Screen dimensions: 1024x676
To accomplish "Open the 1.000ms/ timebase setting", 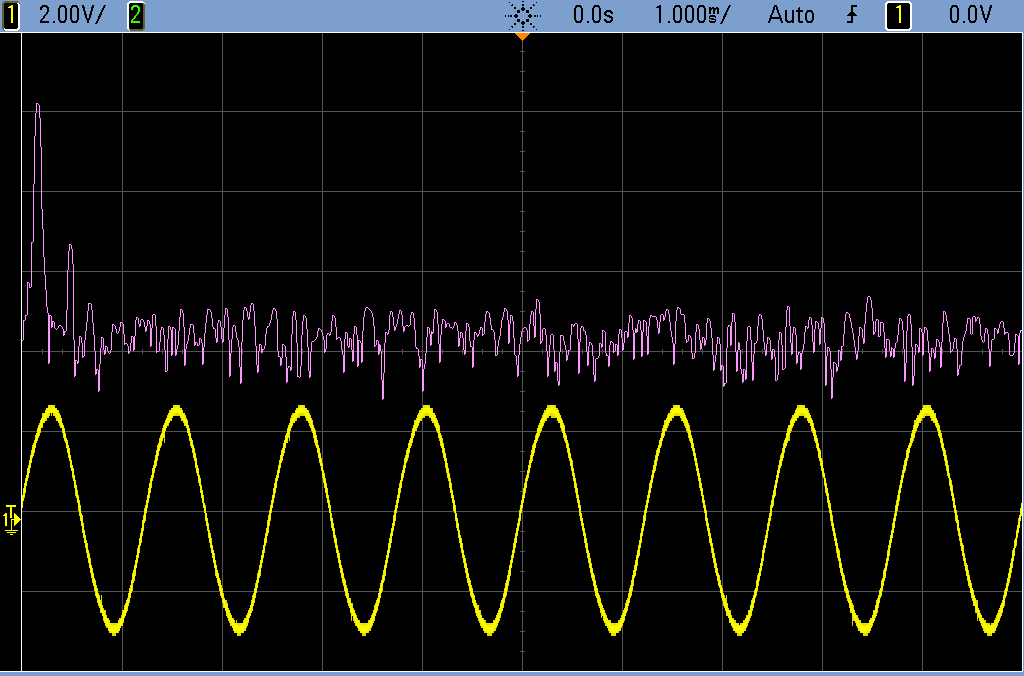I will pyautogui.click(x=692, y=15).
